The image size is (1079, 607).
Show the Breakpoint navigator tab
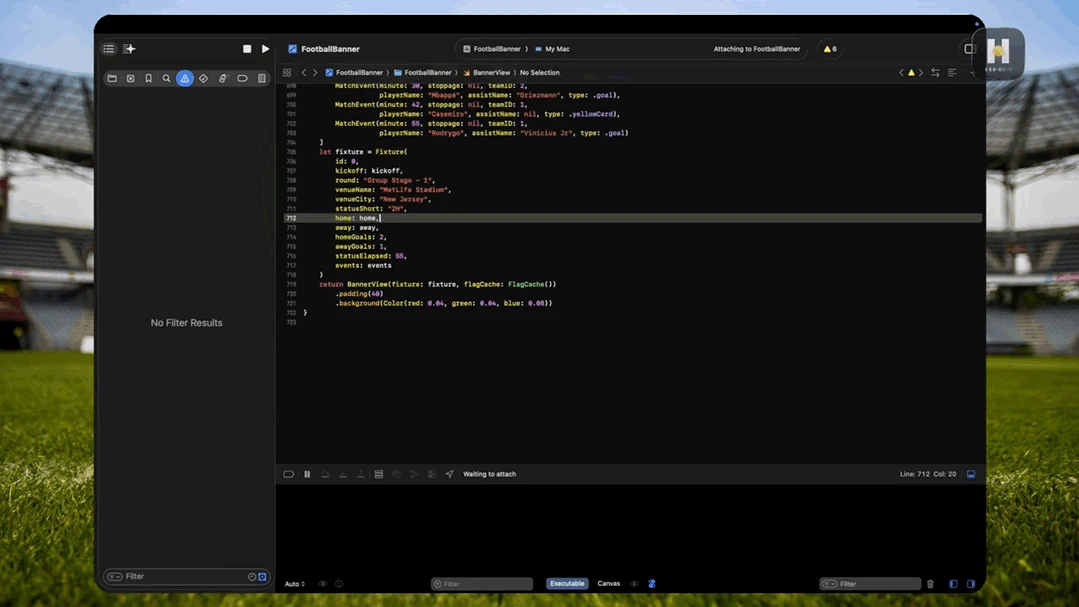242,78
